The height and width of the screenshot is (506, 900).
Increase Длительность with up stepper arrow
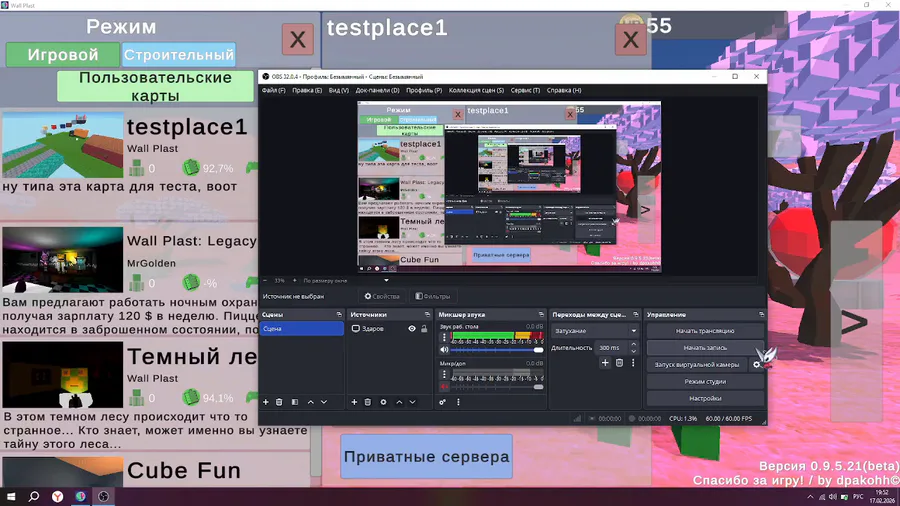click(634, 345)
